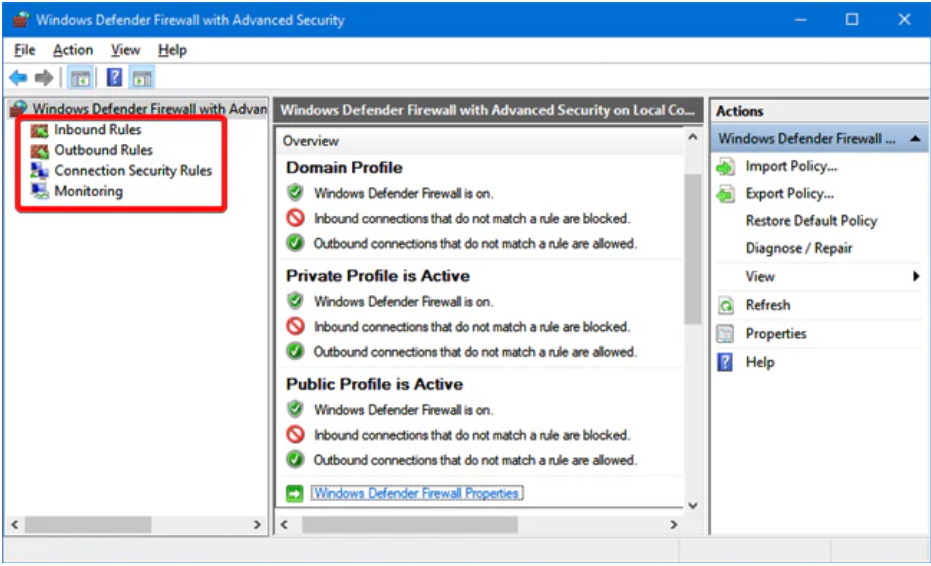Click the Outbound Rules icon in tree
Viewport: 931px width, 566px height.
click(x=39, y=150)
